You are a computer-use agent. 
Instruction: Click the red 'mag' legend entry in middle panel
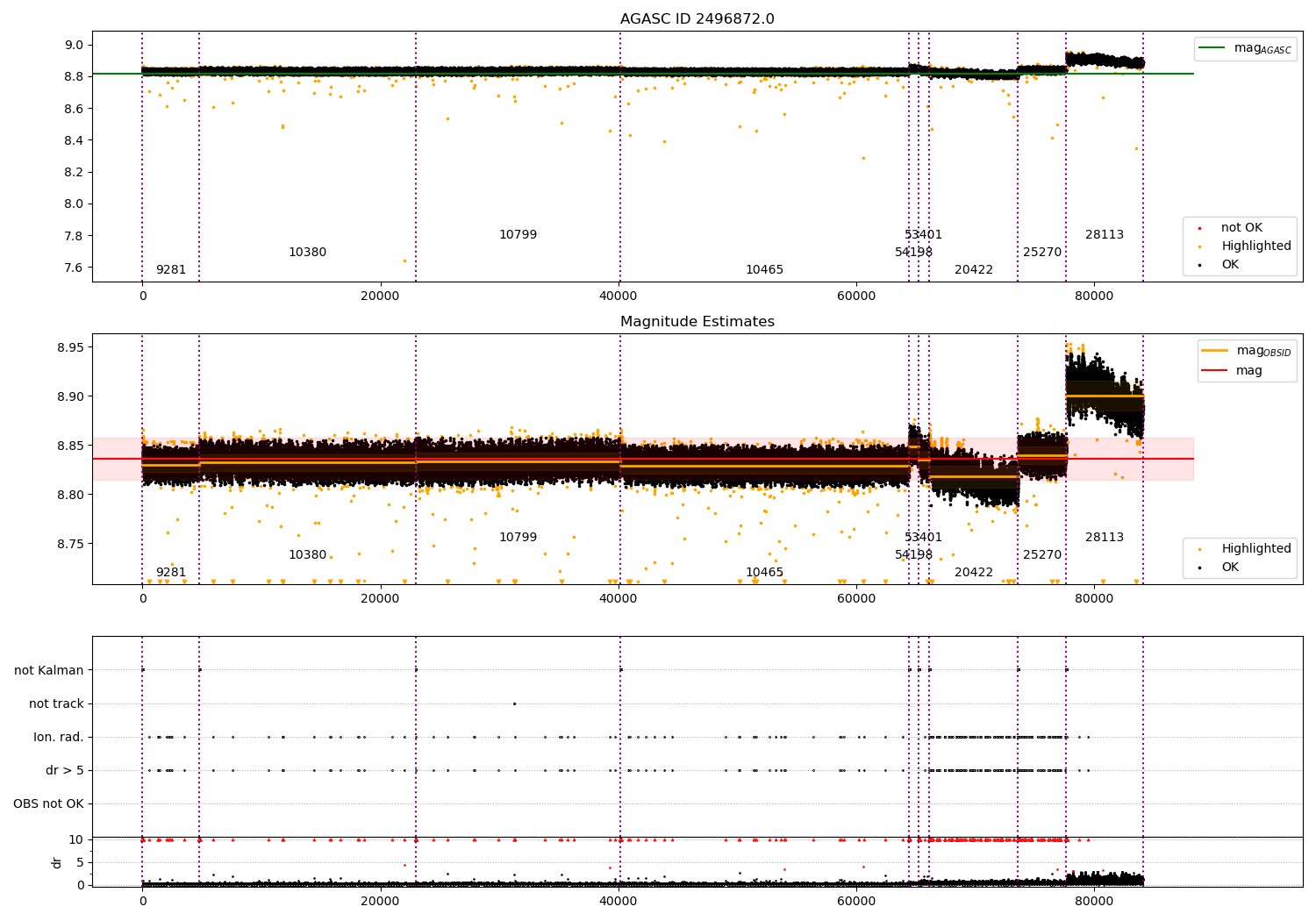click(1232, 370)
